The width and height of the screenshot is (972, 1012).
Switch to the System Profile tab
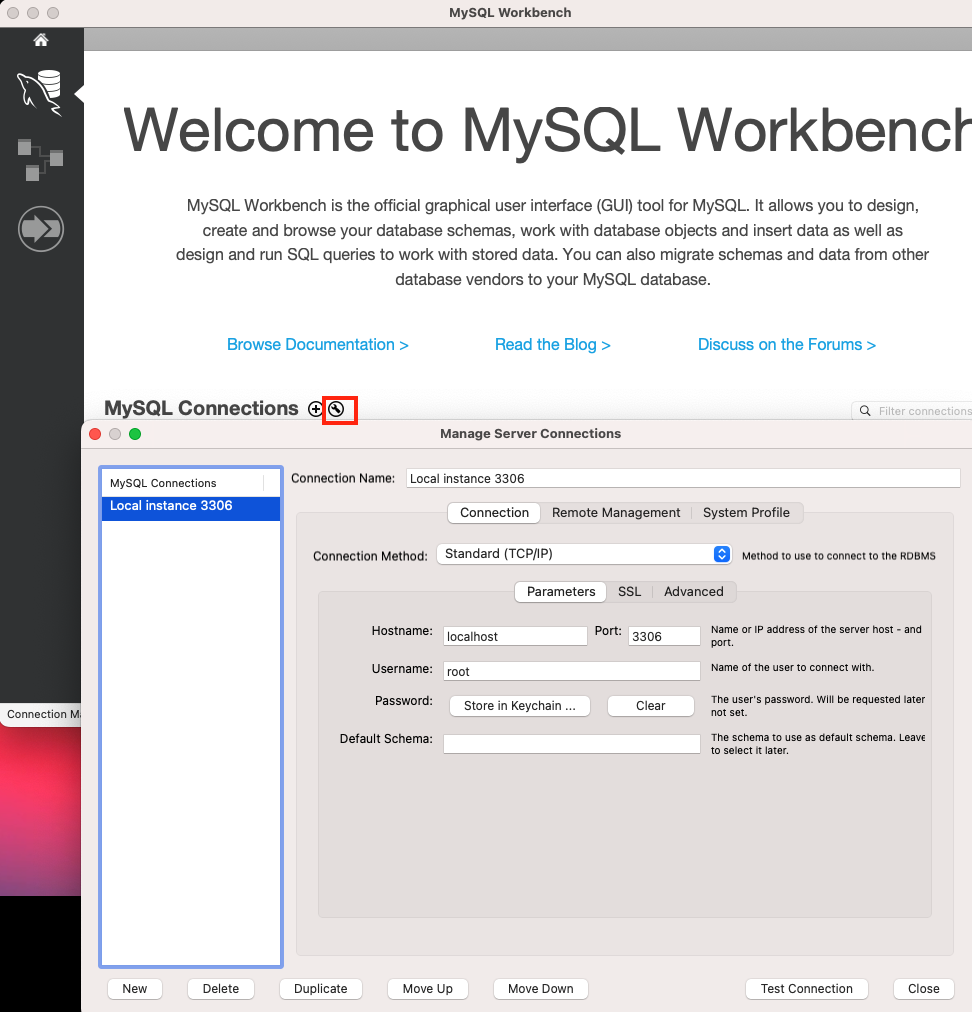[746, 512]
